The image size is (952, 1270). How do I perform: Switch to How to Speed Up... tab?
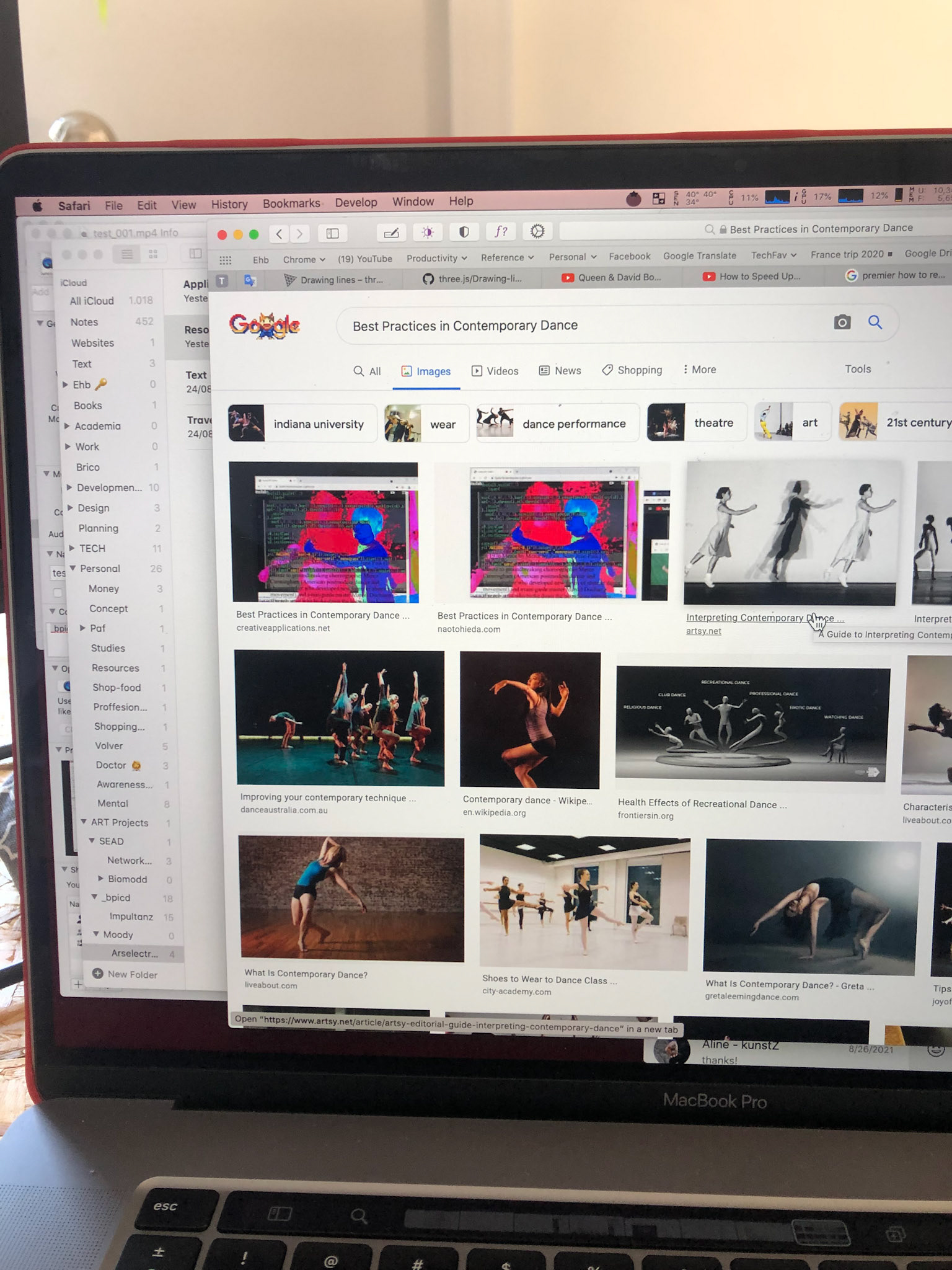752,276
